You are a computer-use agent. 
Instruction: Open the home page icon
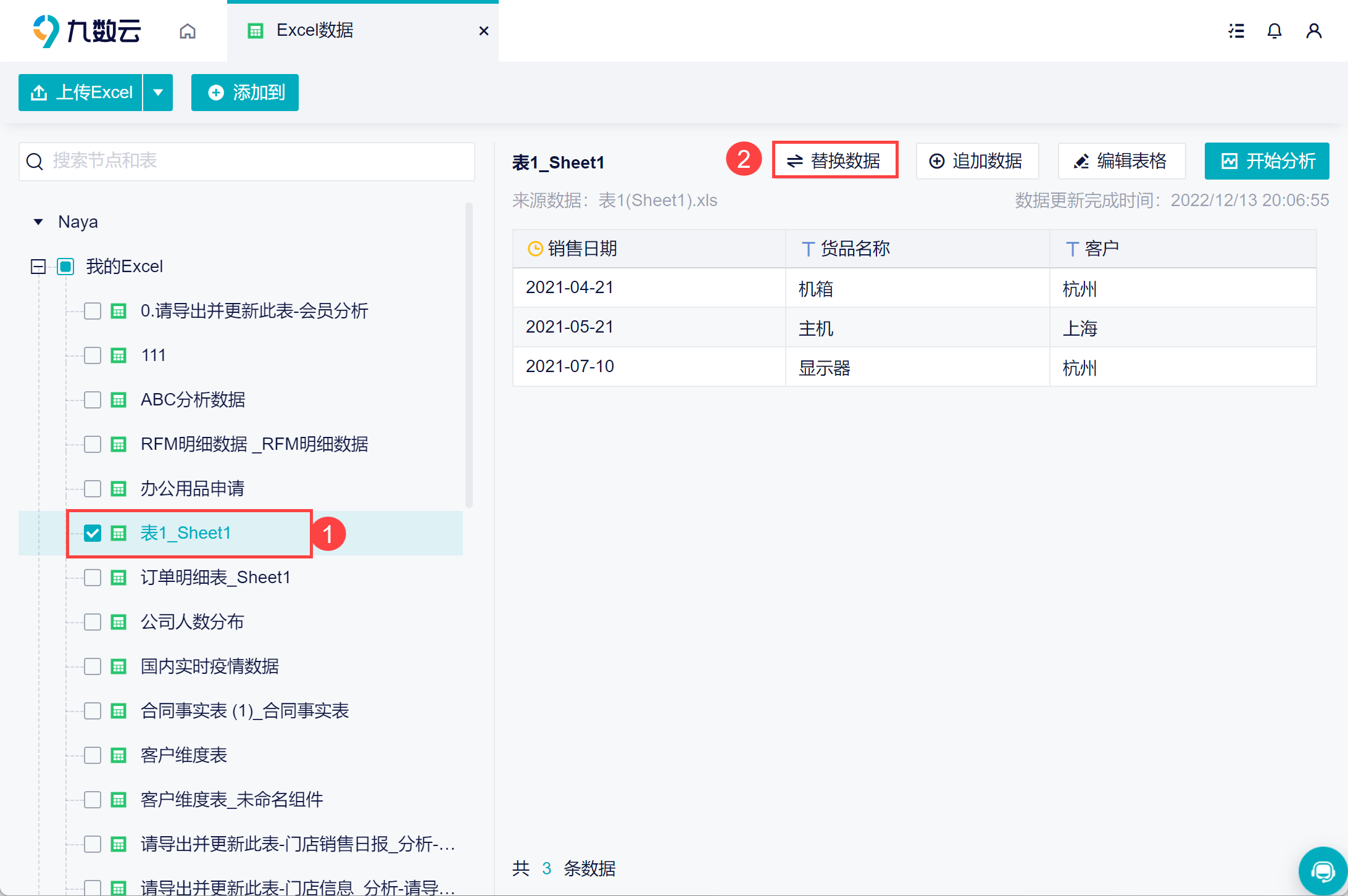coord(188,31)
